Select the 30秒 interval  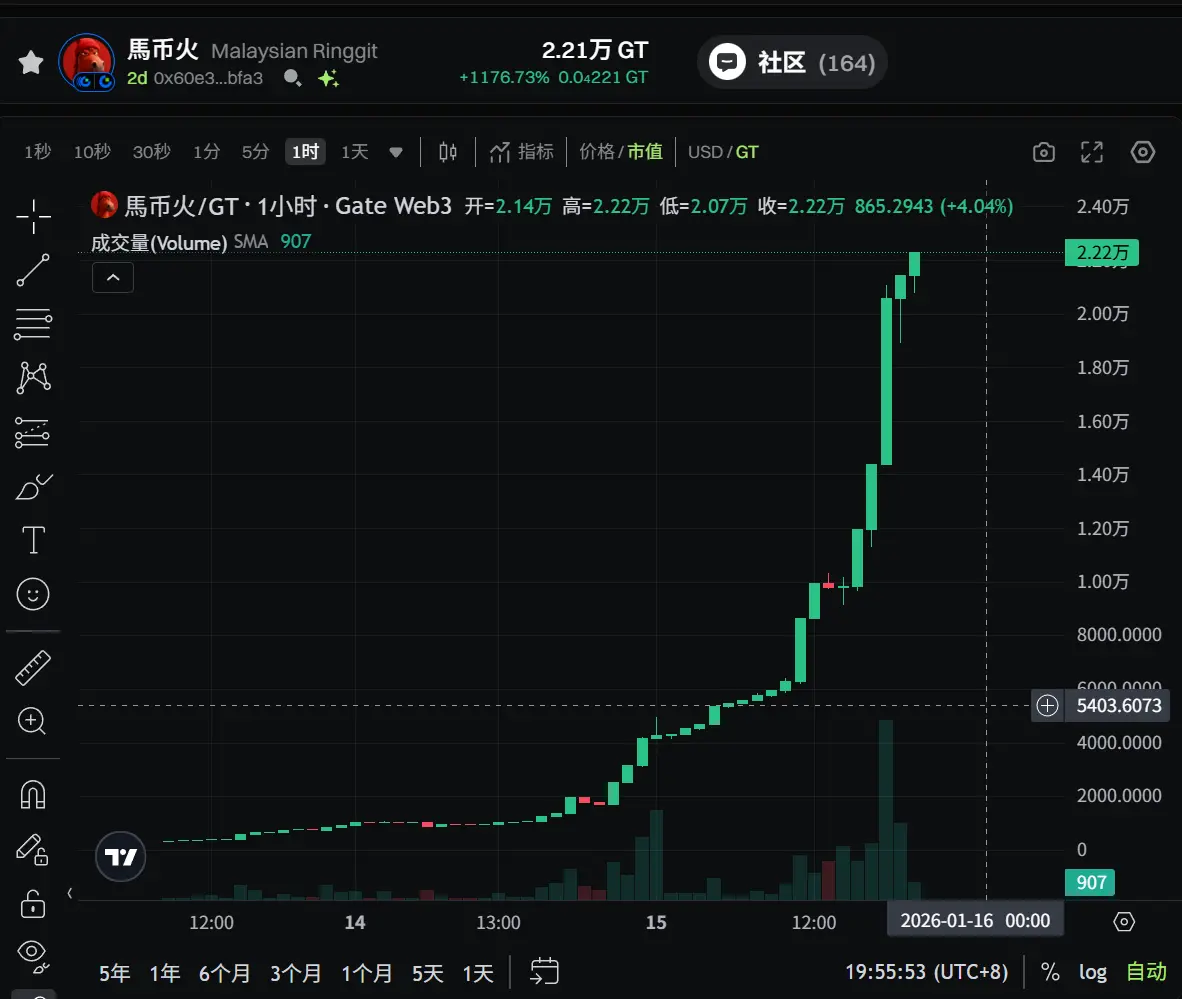[x=152, y=152]
